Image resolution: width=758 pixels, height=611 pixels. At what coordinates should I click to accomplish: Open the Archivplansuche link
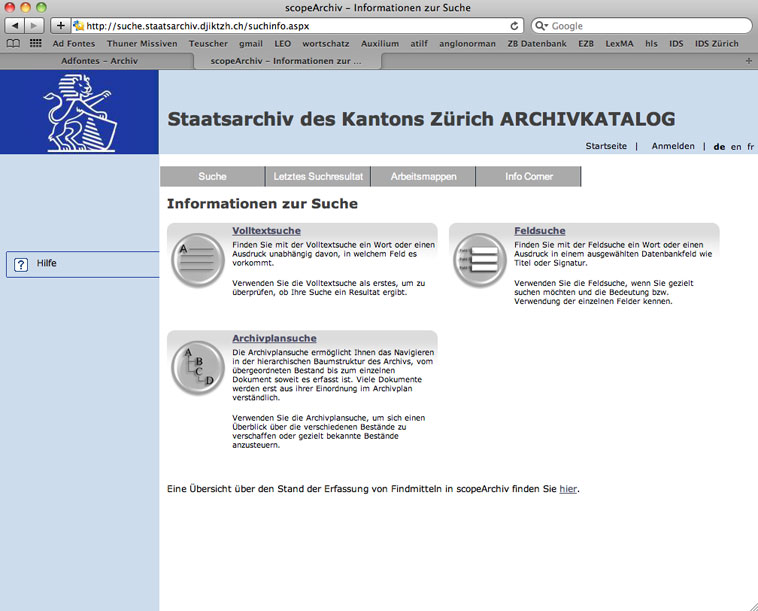coord(275,338)
